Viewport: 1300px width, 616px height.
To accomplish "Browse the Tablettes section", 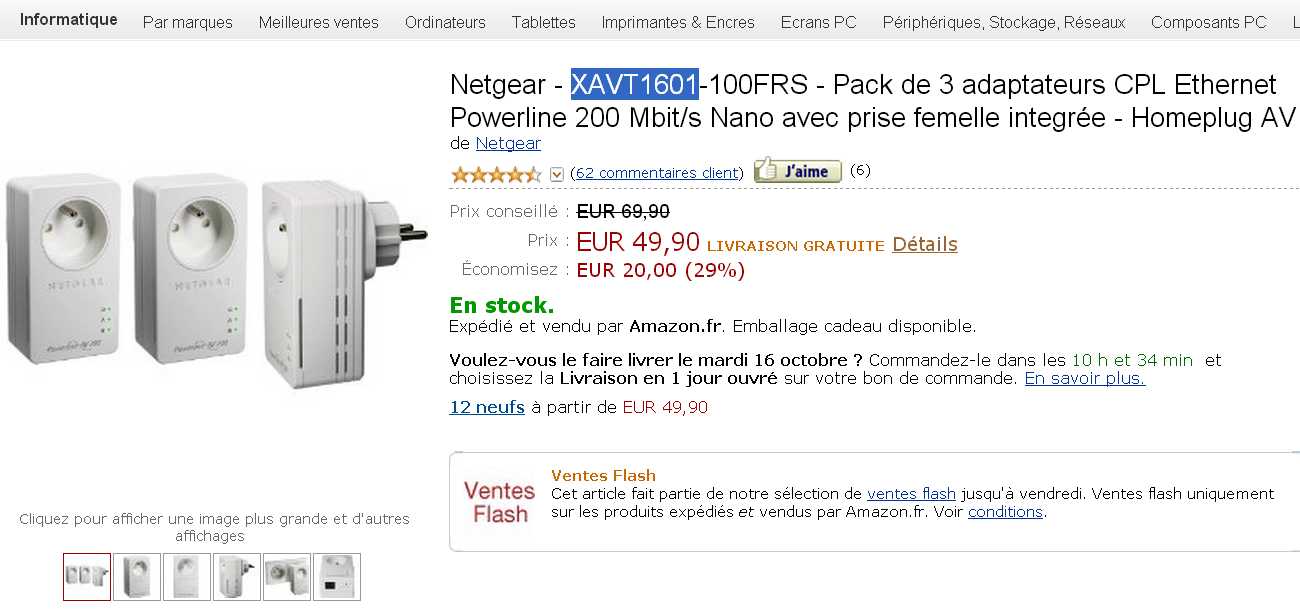I will pos(543,22).
